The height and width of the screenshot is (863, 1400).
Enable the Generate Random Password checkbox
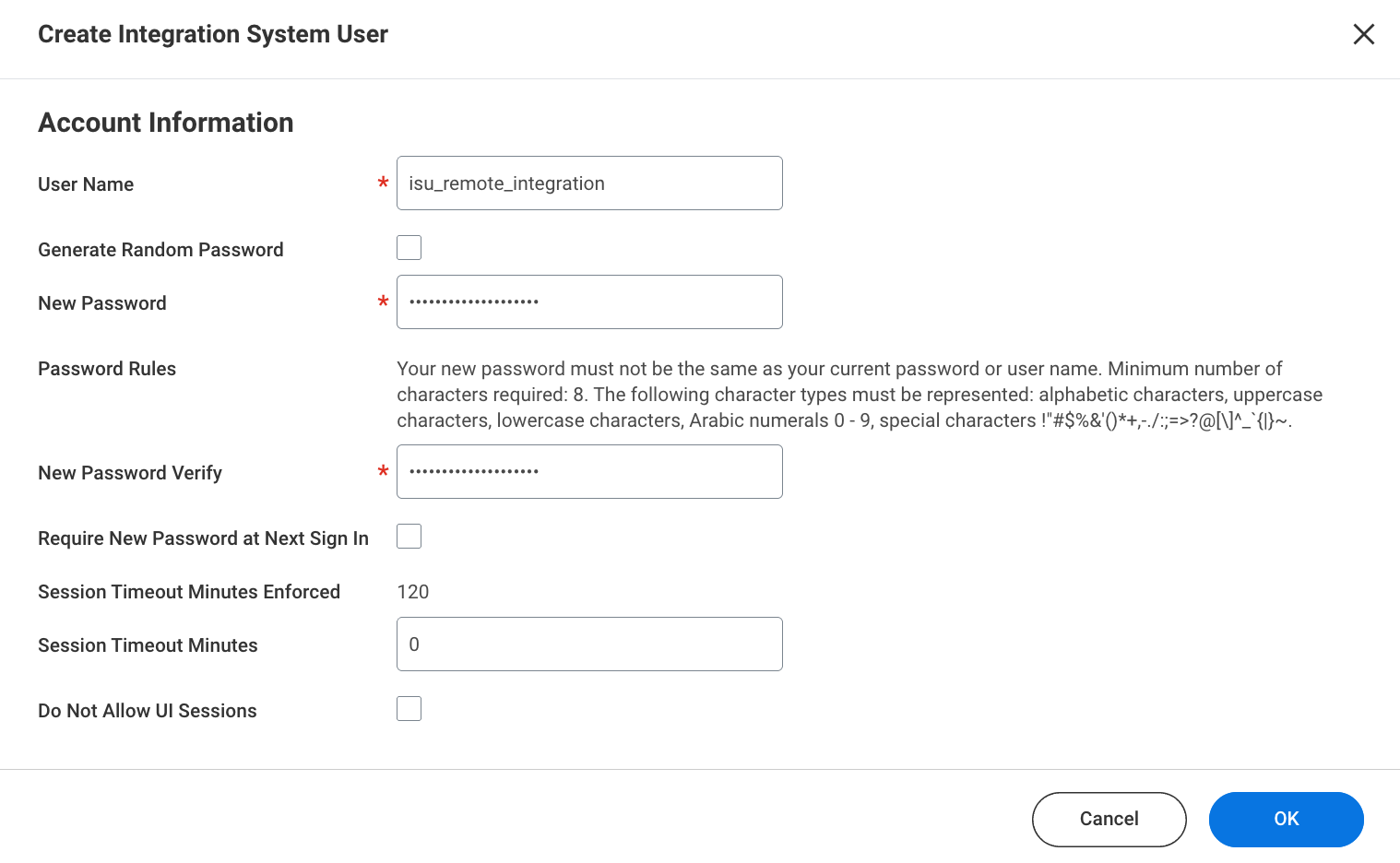pyautogui.click(x=409, y=247)
